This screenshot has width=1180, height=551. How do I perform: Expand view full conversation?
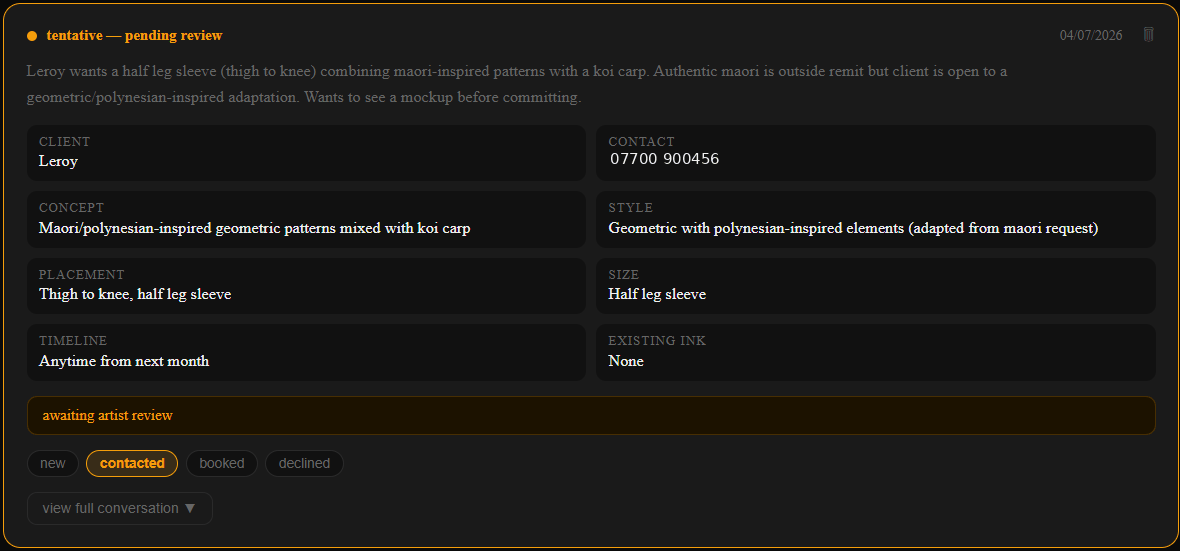point(120,508)
